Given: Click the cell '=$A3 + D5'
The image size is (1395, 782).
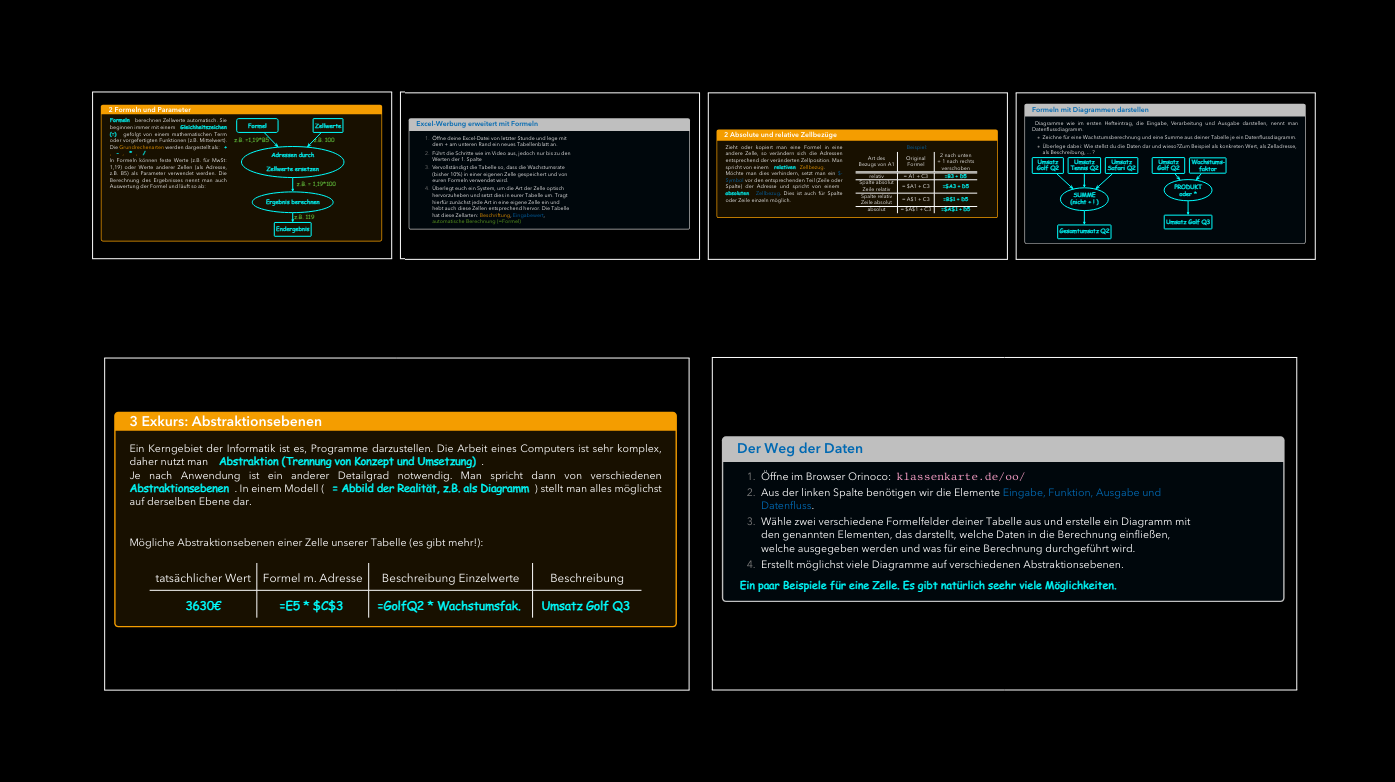Looking at the screenshot, I should click(x=956, y=186).
